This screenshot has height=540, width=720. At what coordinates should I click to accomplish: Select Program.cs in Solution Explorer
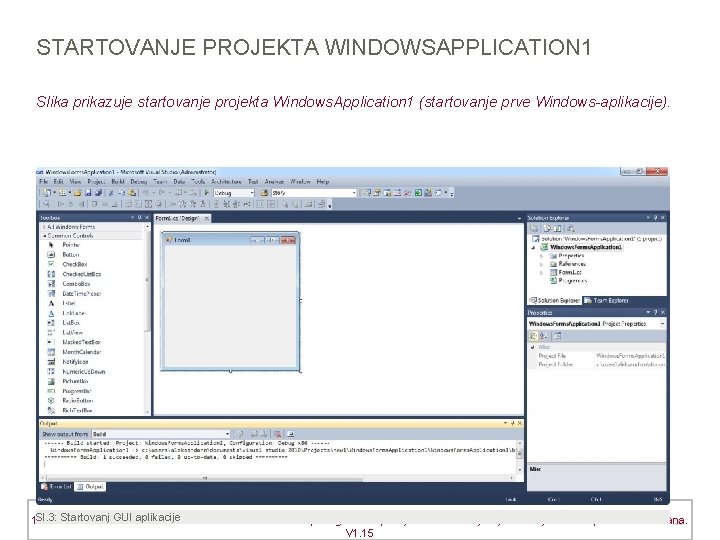(568, 281)
